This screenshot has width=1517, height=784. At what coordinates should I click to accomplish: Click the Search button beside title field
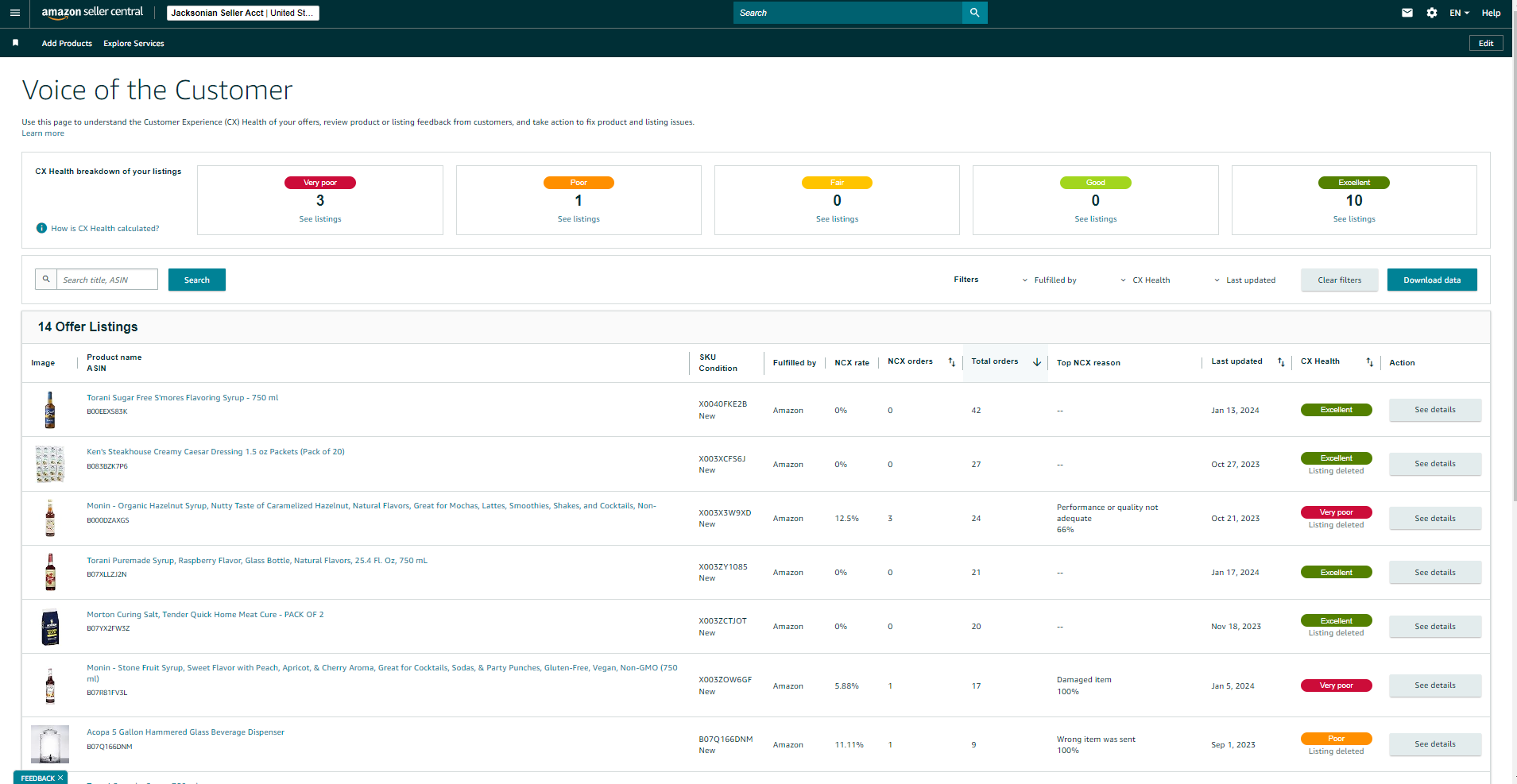pyautogui.click(x=197, y=280)
